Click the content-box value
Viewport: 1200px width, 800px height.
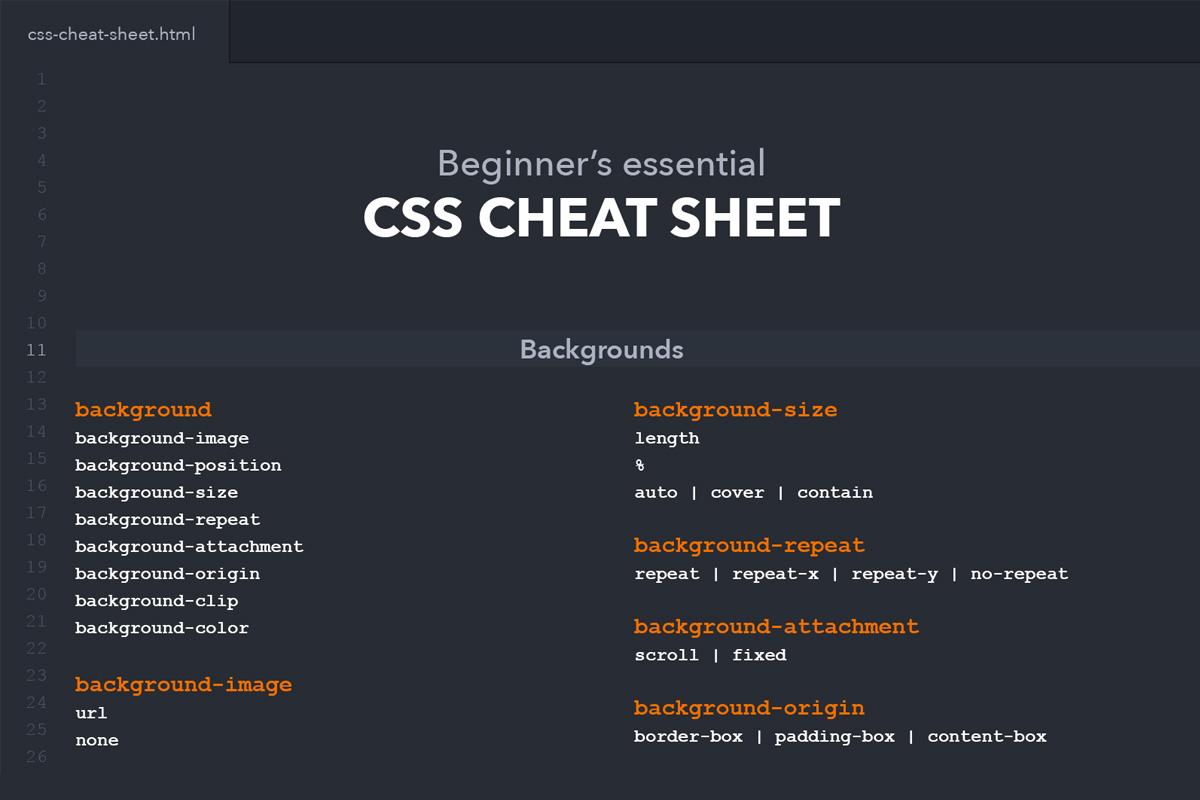[987, 737]
